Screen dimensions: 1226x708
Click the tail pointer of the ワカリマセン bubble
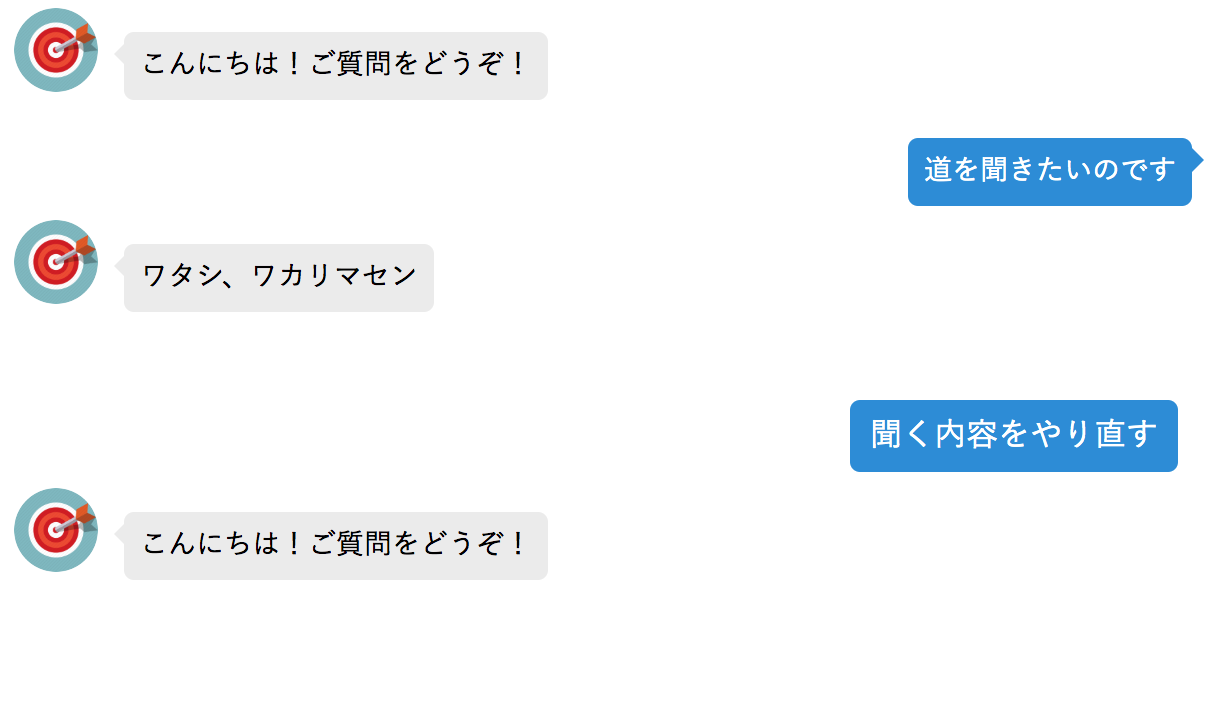coord(120,266)
